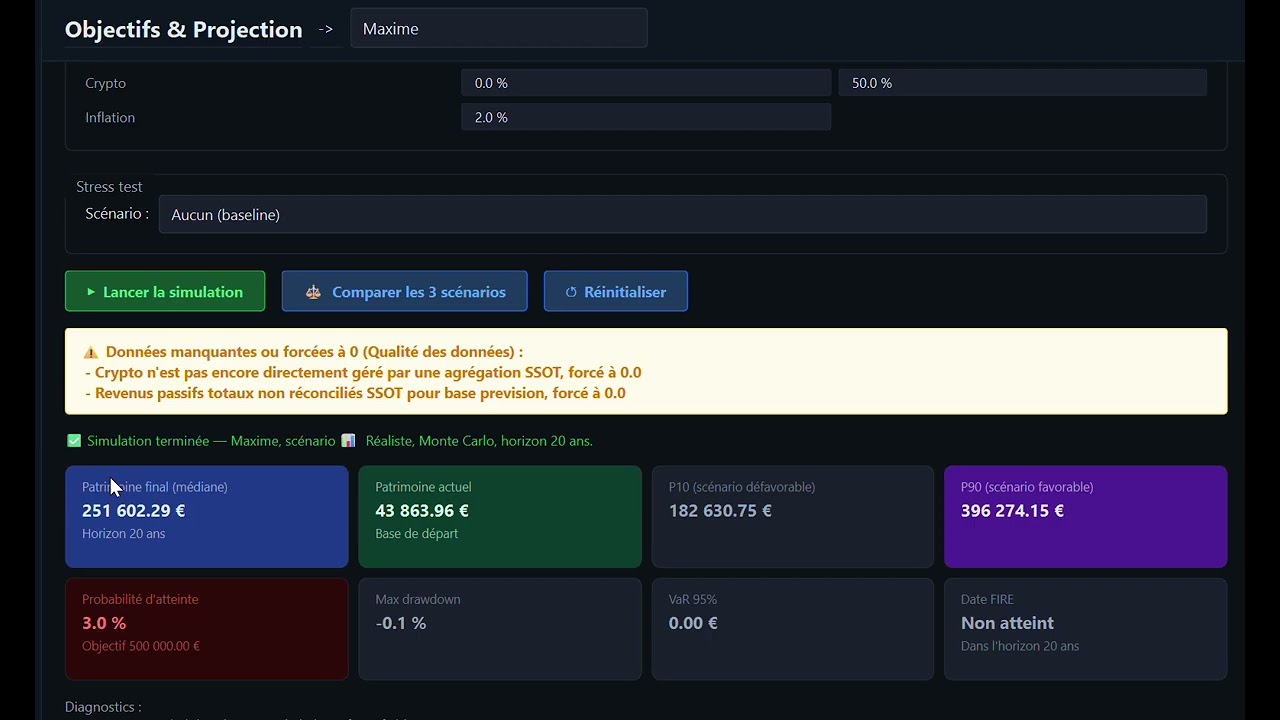Click the Réinitialiser button
Image resolution: width=1280 pixels, height=720 pixels.
615,292
